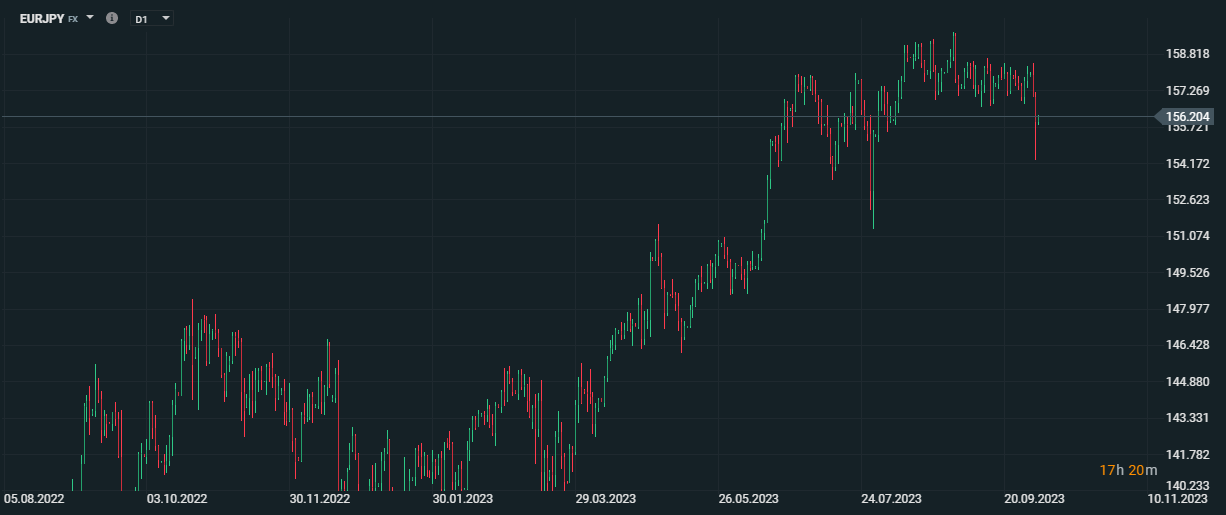Click the FX asset class label
The width and height of the screenshot is (1226, 515).
[73, 19]
